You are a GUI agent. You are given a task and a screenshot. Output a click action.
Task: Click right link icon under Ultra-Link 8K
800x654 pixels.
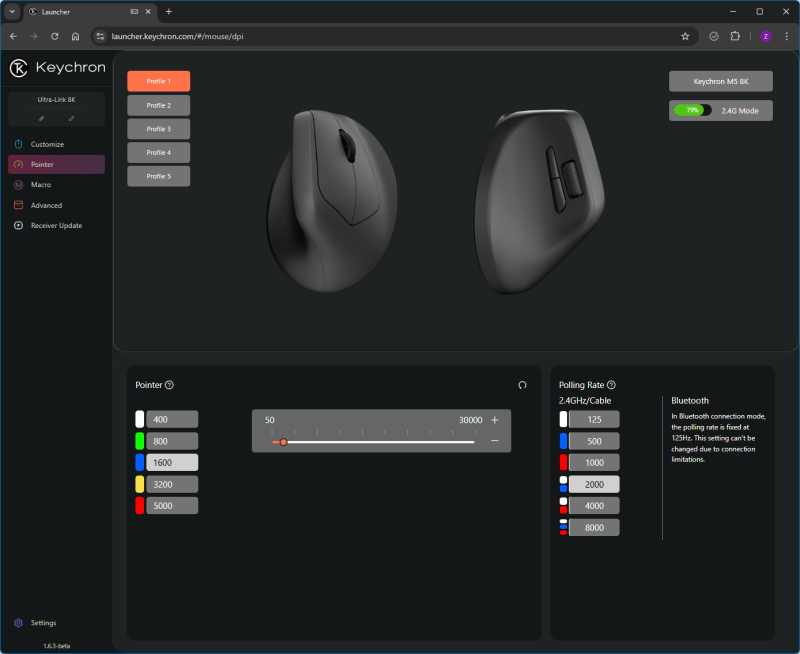[71, 118]
